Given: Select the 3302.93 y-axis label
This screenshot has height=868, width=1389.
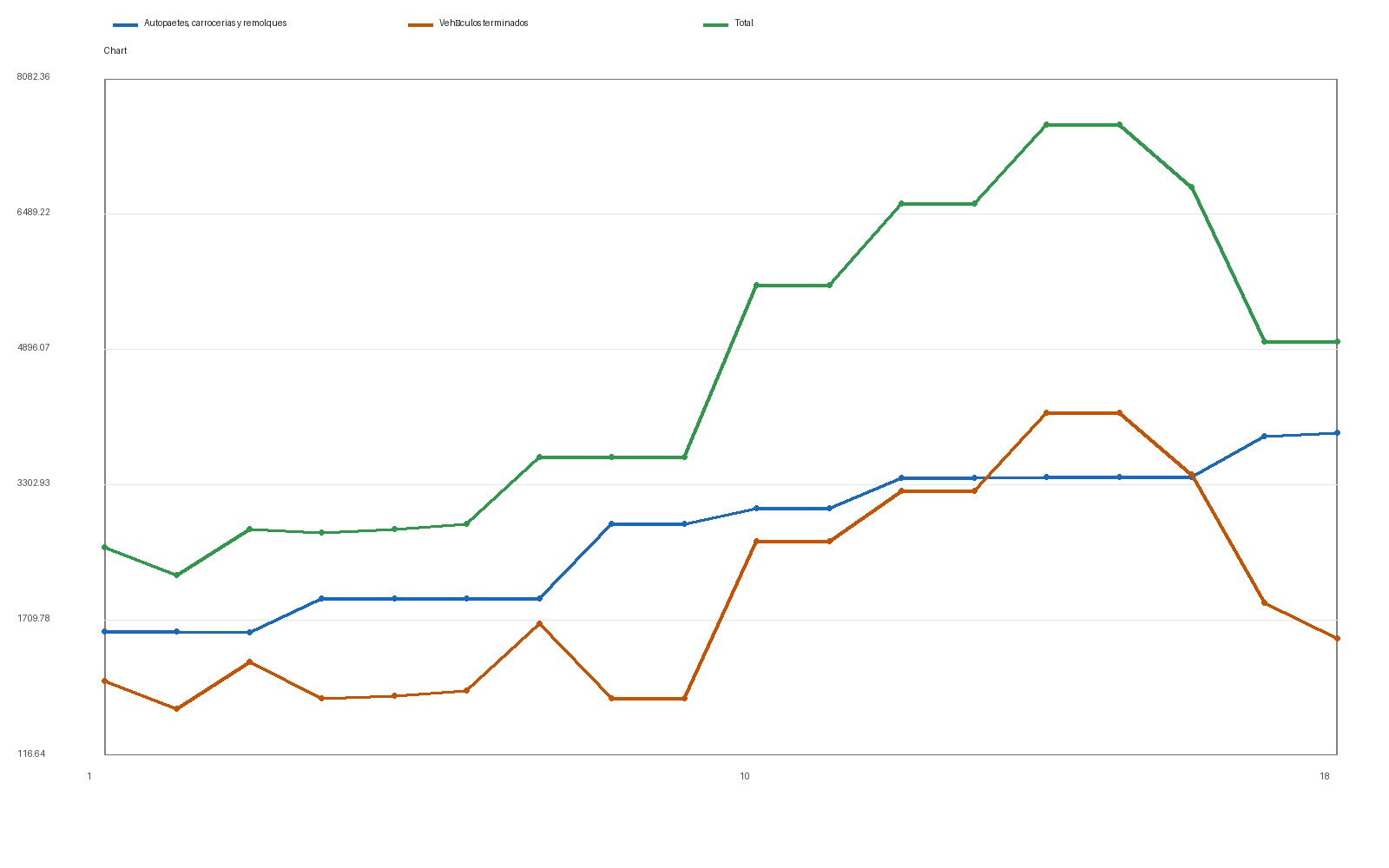Looking at the screenshot, I should 34,483.
